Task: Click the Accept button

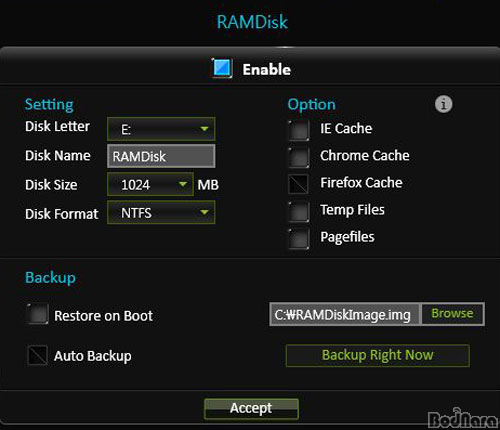Action: point(251,408)
